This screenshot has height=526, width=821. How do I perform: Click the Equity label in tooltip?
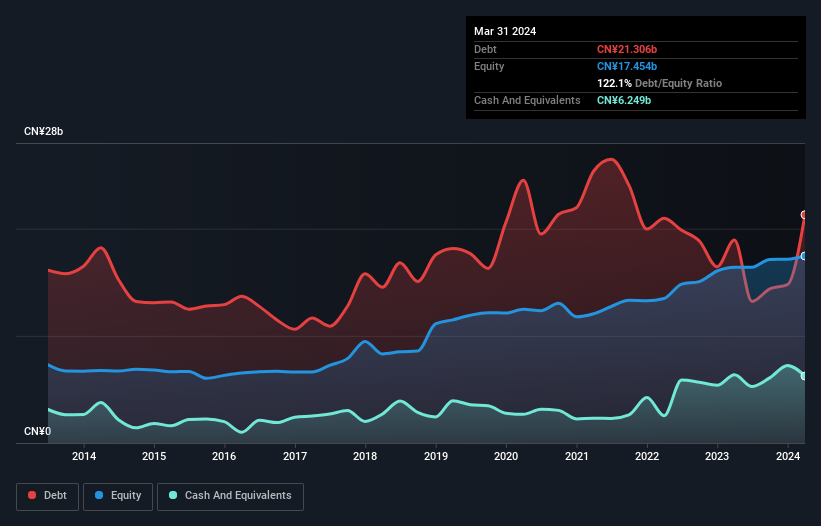[489, 66]
